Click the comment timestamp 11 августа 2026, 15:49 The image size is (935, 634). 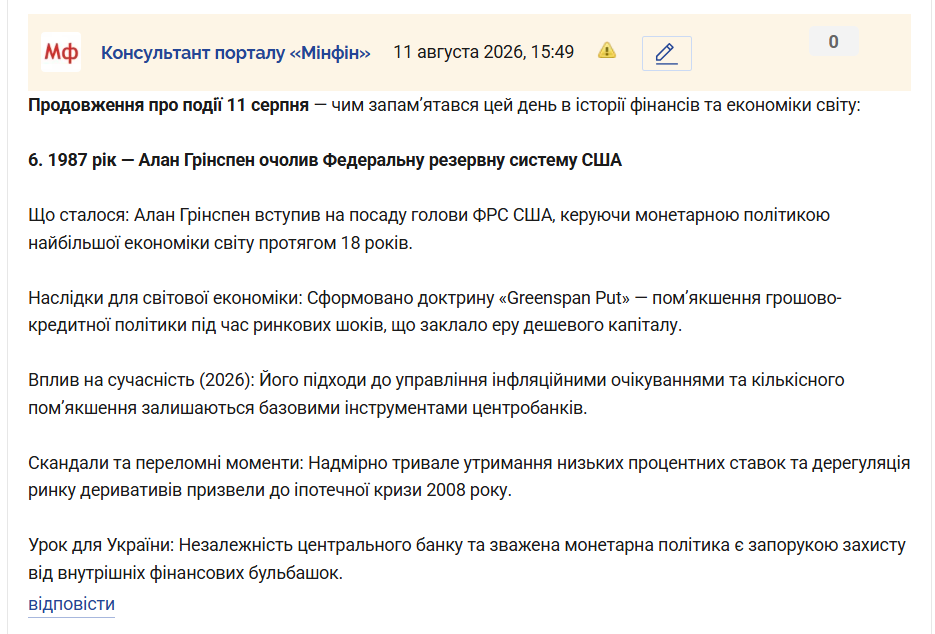coord(484,52)
